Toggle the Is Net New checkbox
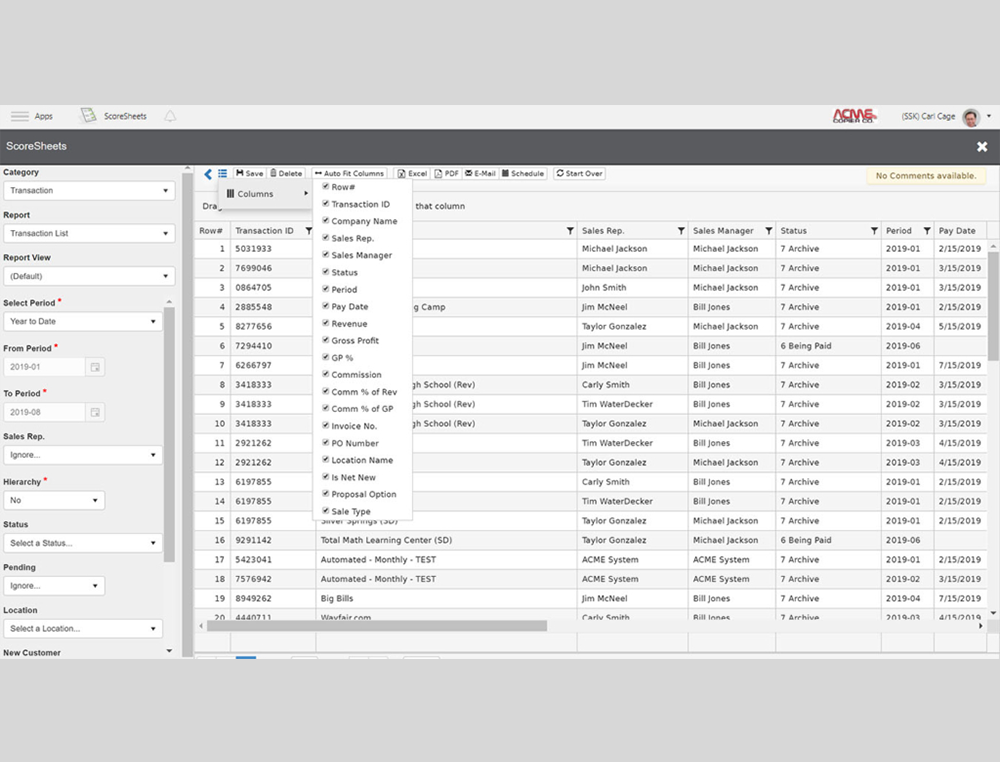This screenshot has height=762, width=1000. click(x=325, y=476)
